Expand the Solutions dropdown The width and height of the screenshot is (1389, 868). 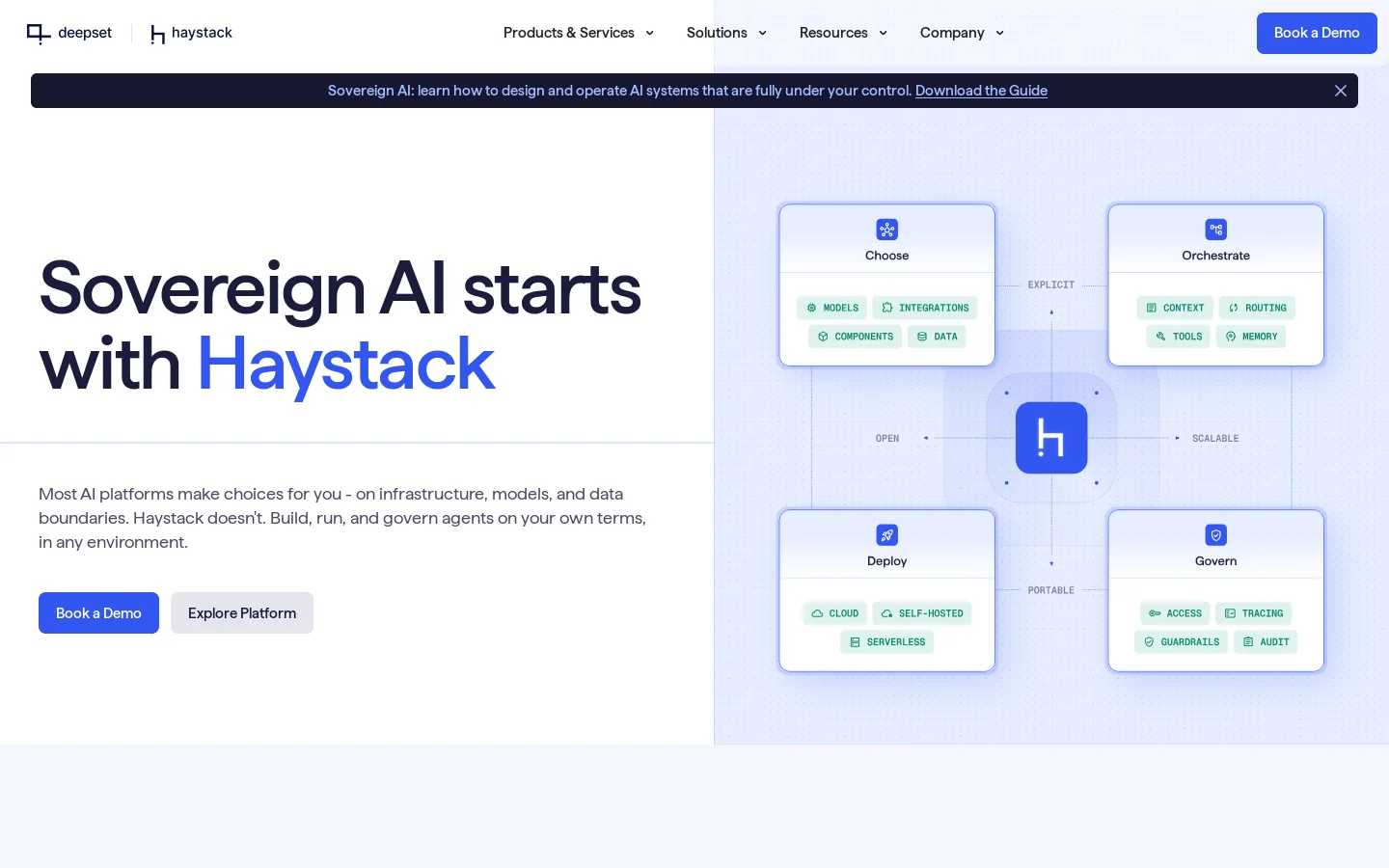[x=726, y=33]
